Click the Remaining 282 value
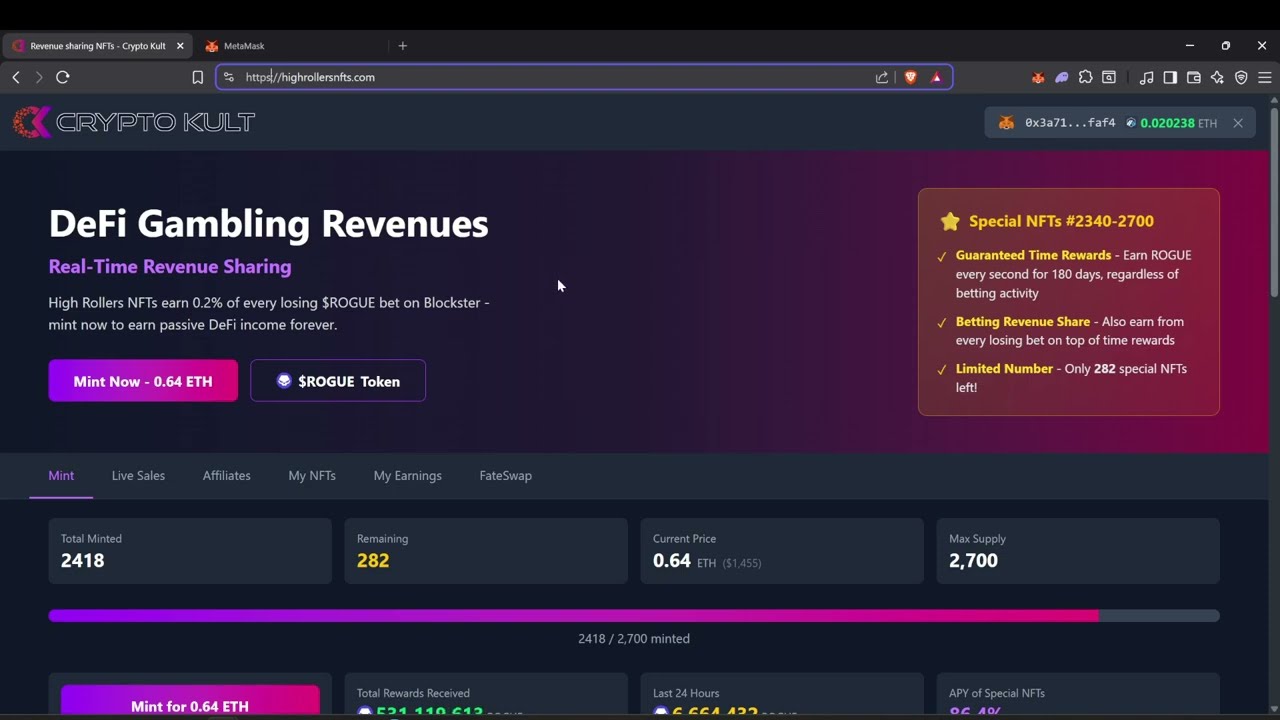 click(x=373, y=561)
